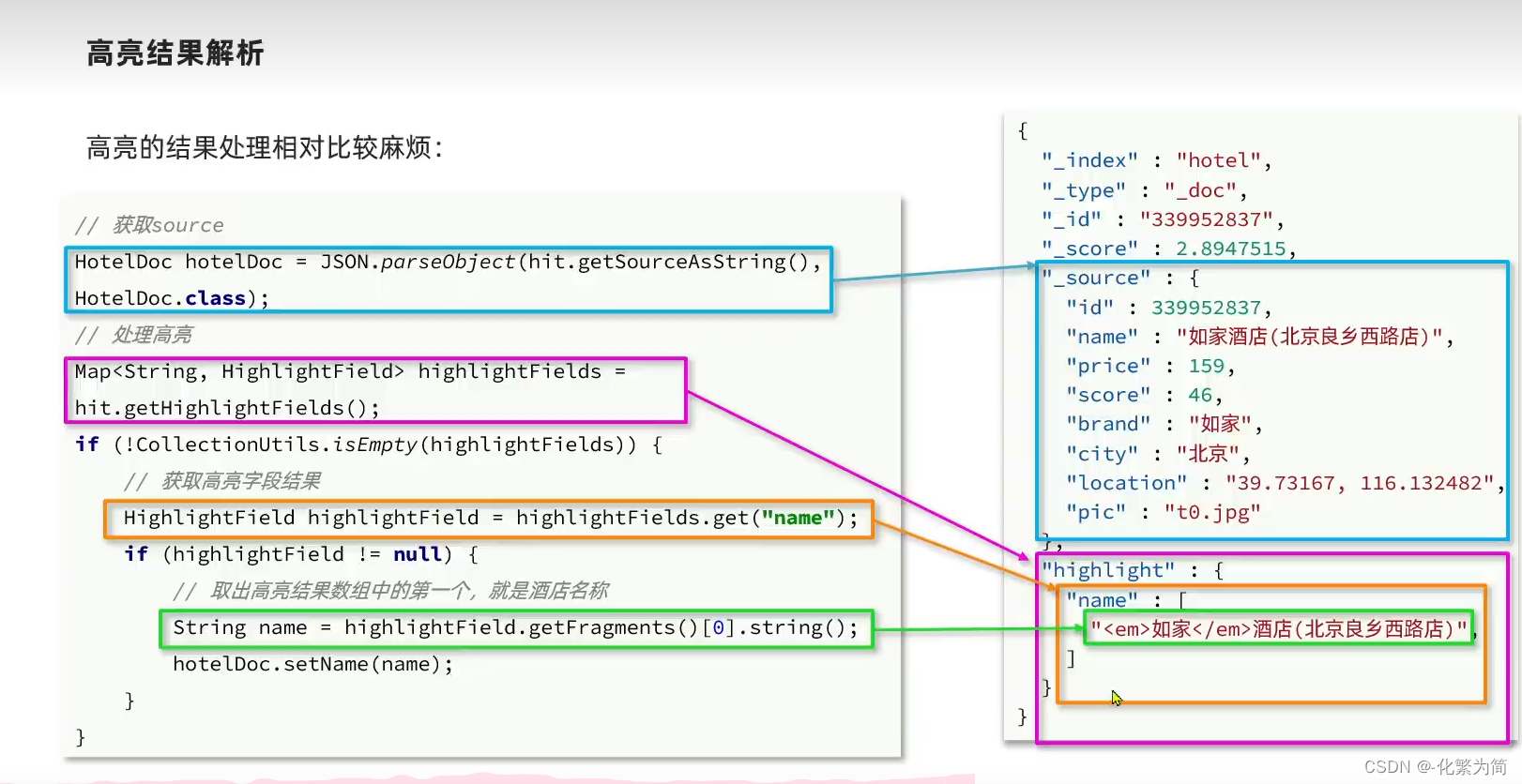This screenshot has height=784, width=1522.
Task: Click the field '"pic" : "t0.jpg"'
Action: 1164,512
